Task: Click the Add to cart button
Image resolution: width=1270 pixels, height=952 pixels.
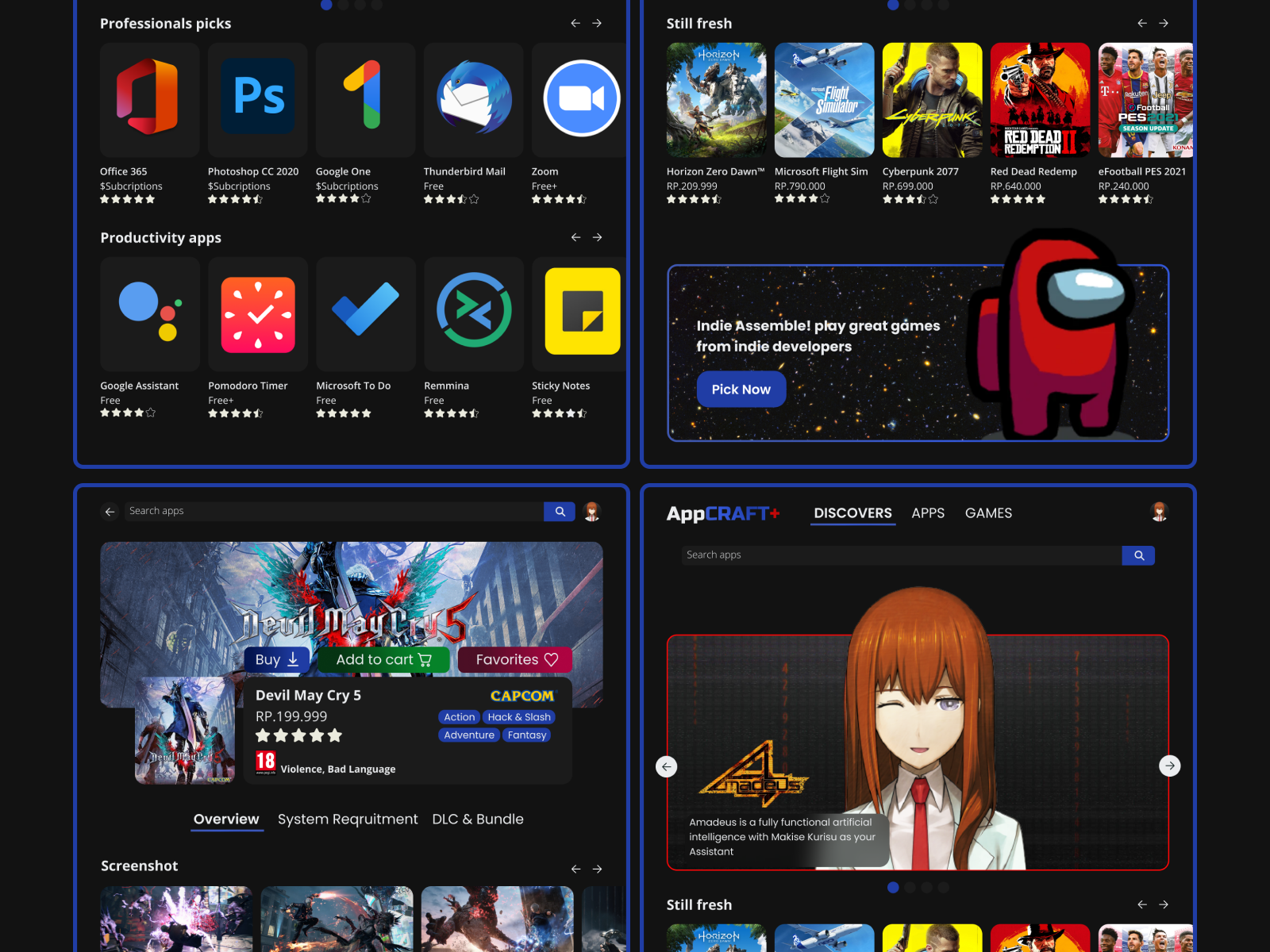Action: pyautogui.click(x=383, y=660)
